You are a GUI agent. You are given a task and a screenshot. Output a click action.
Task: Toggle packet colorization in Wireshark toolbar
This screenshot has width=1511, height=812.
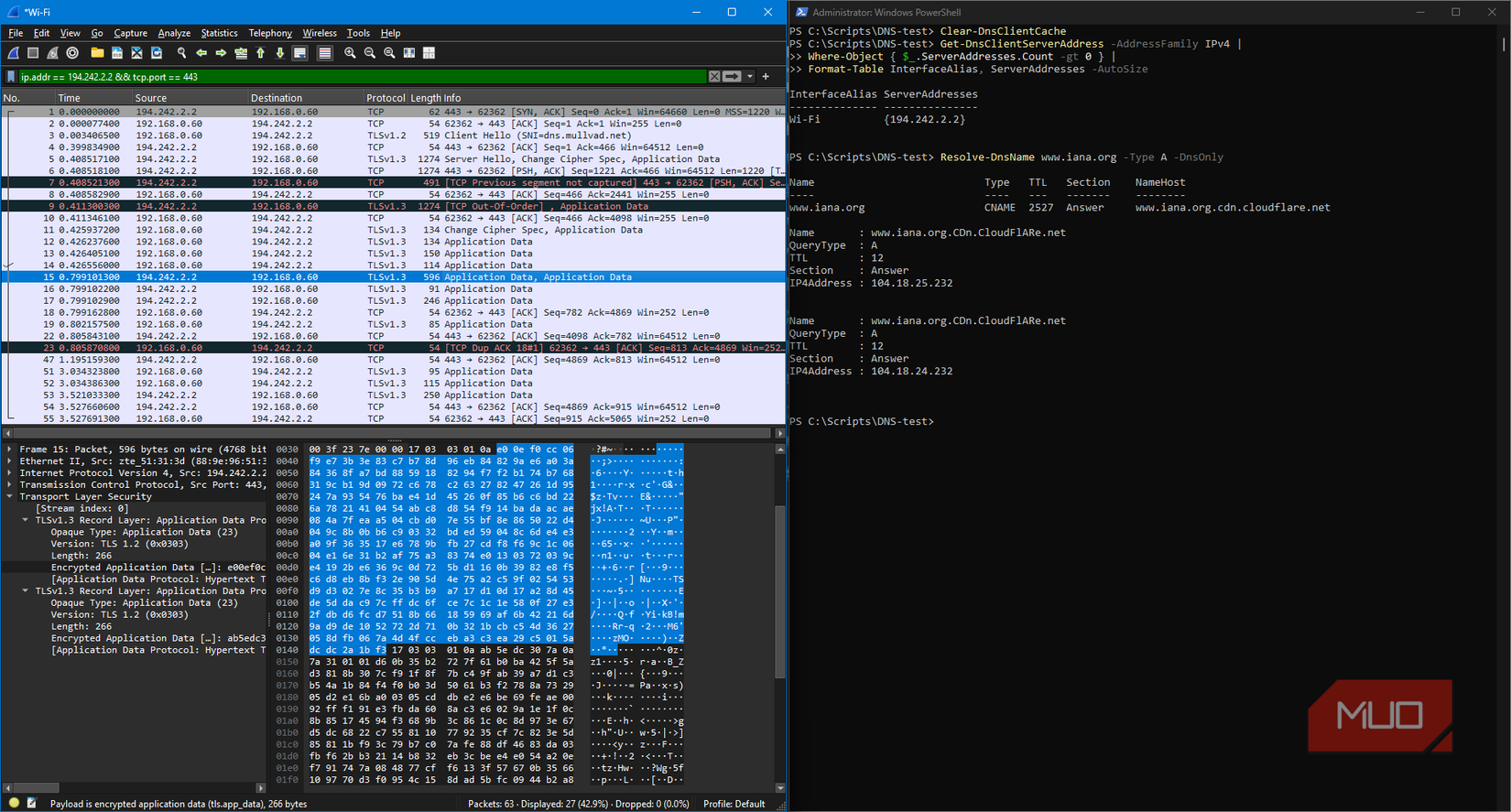(324, 53)
